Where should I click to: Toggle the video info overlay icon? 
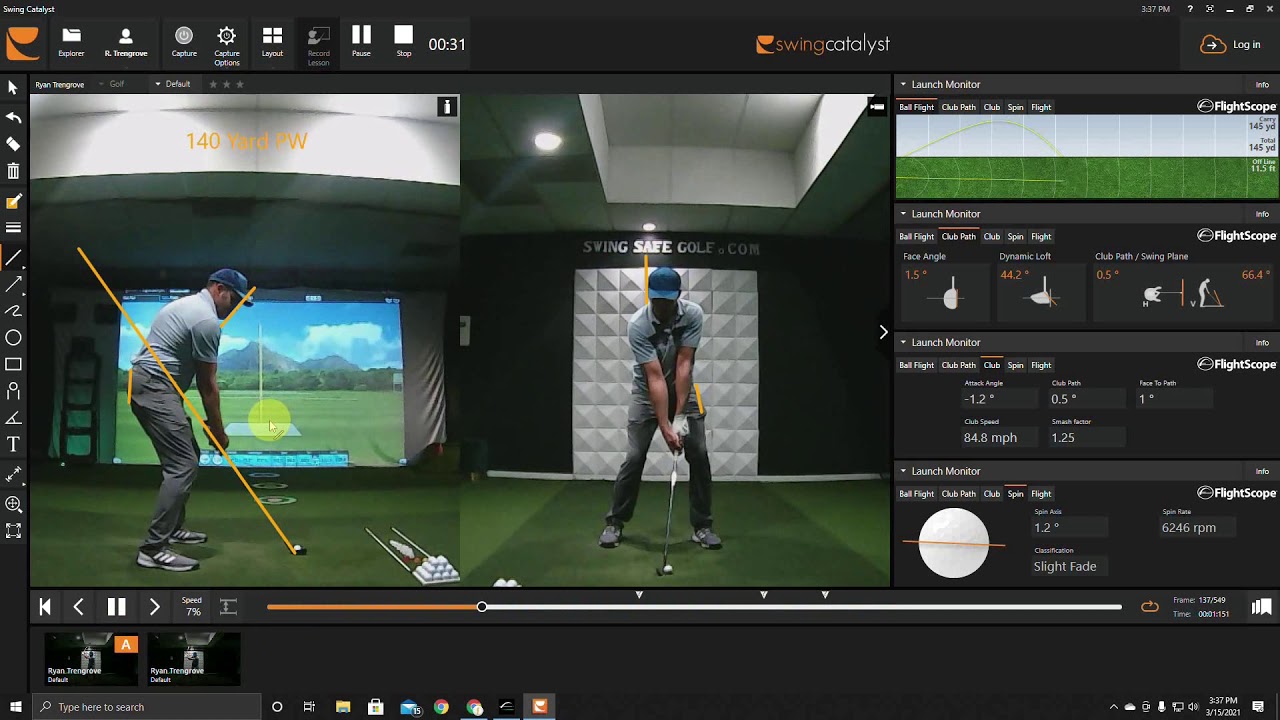(x=447, y=107)
